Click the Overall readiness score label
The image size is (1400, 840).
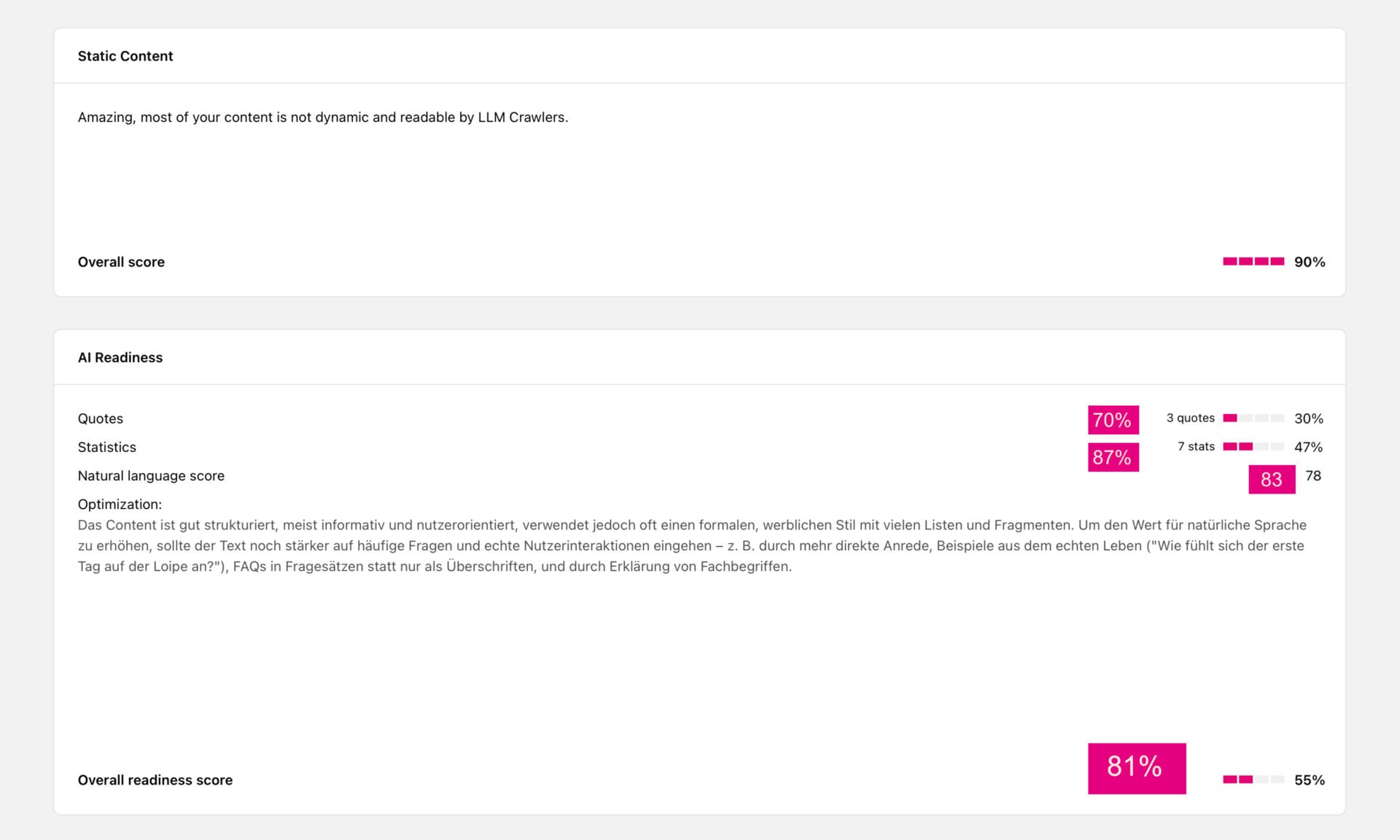point(155,780)
